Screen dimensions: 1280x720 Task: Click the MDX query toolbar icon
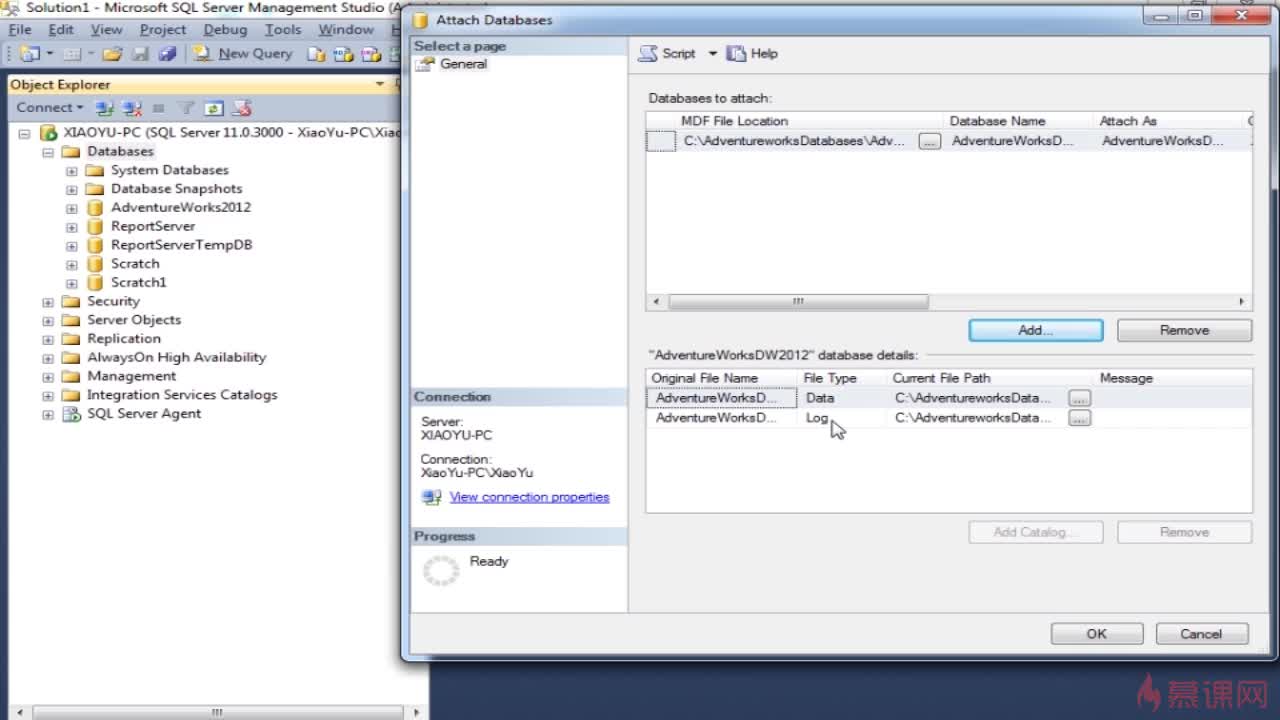coord(344,54)
